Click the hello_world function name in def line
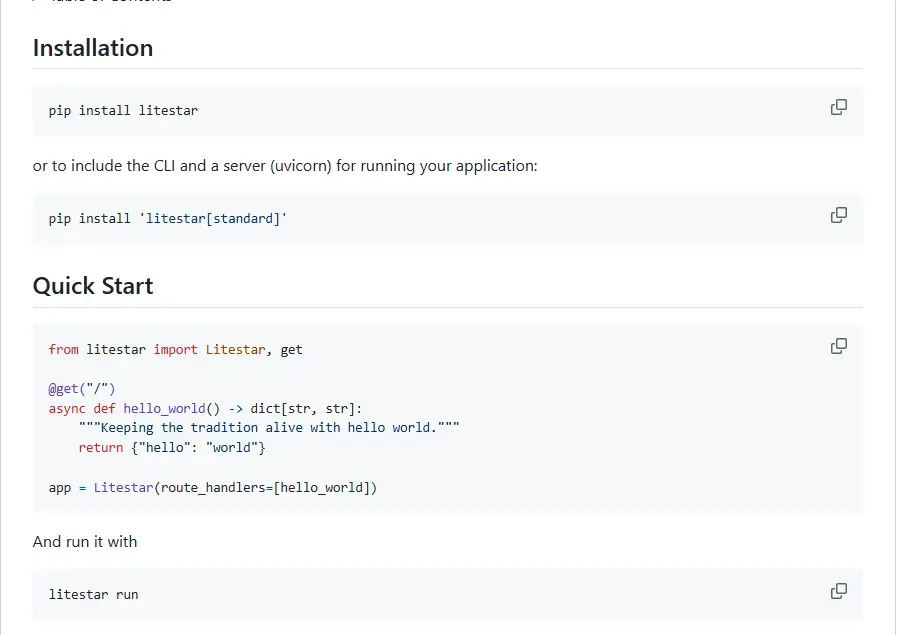Screen dimensions: 919x635 coord(164,409)
